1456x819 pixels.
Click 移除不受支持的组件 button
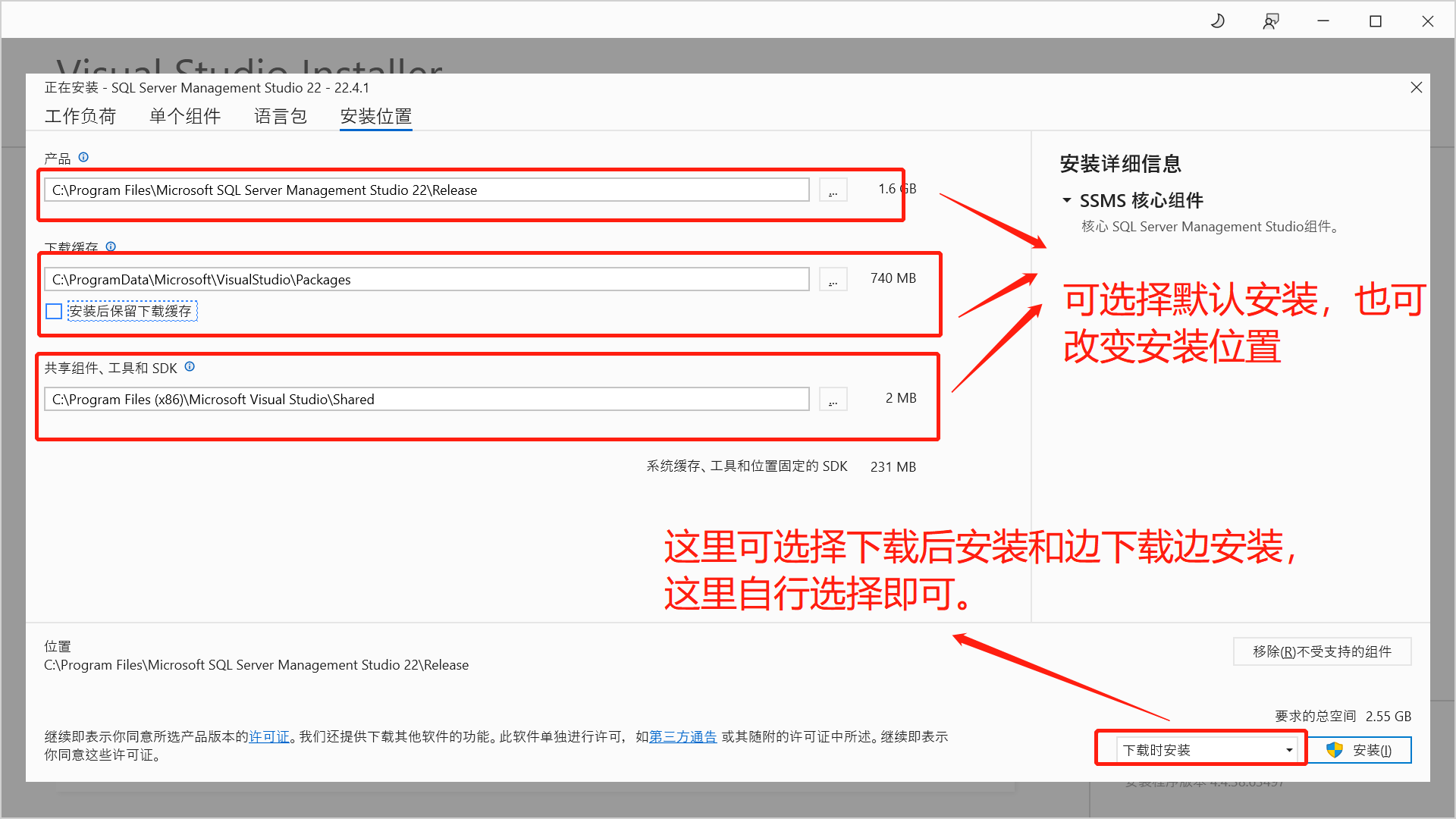(x=1321, y=651)
